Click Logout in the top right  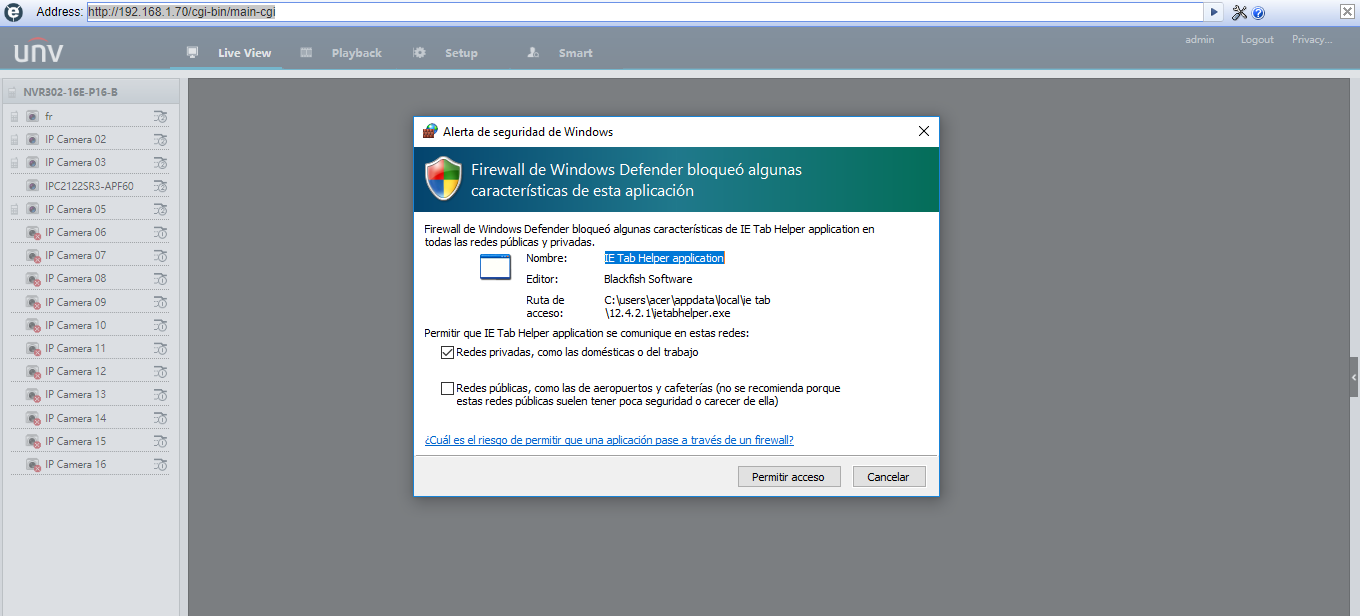coord(1256,39)
